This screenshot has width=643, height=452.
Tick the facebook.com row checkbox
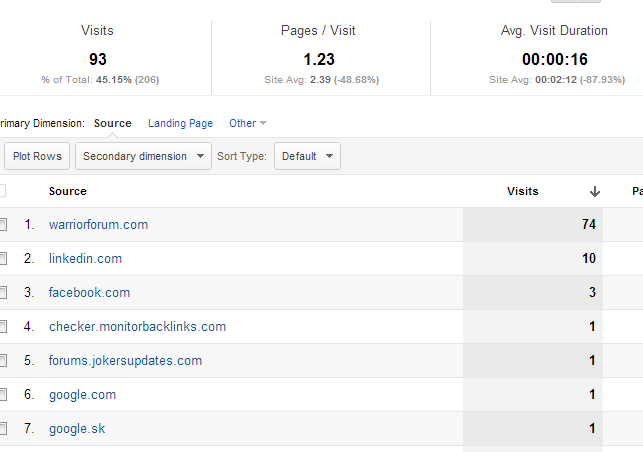[2, 292]
